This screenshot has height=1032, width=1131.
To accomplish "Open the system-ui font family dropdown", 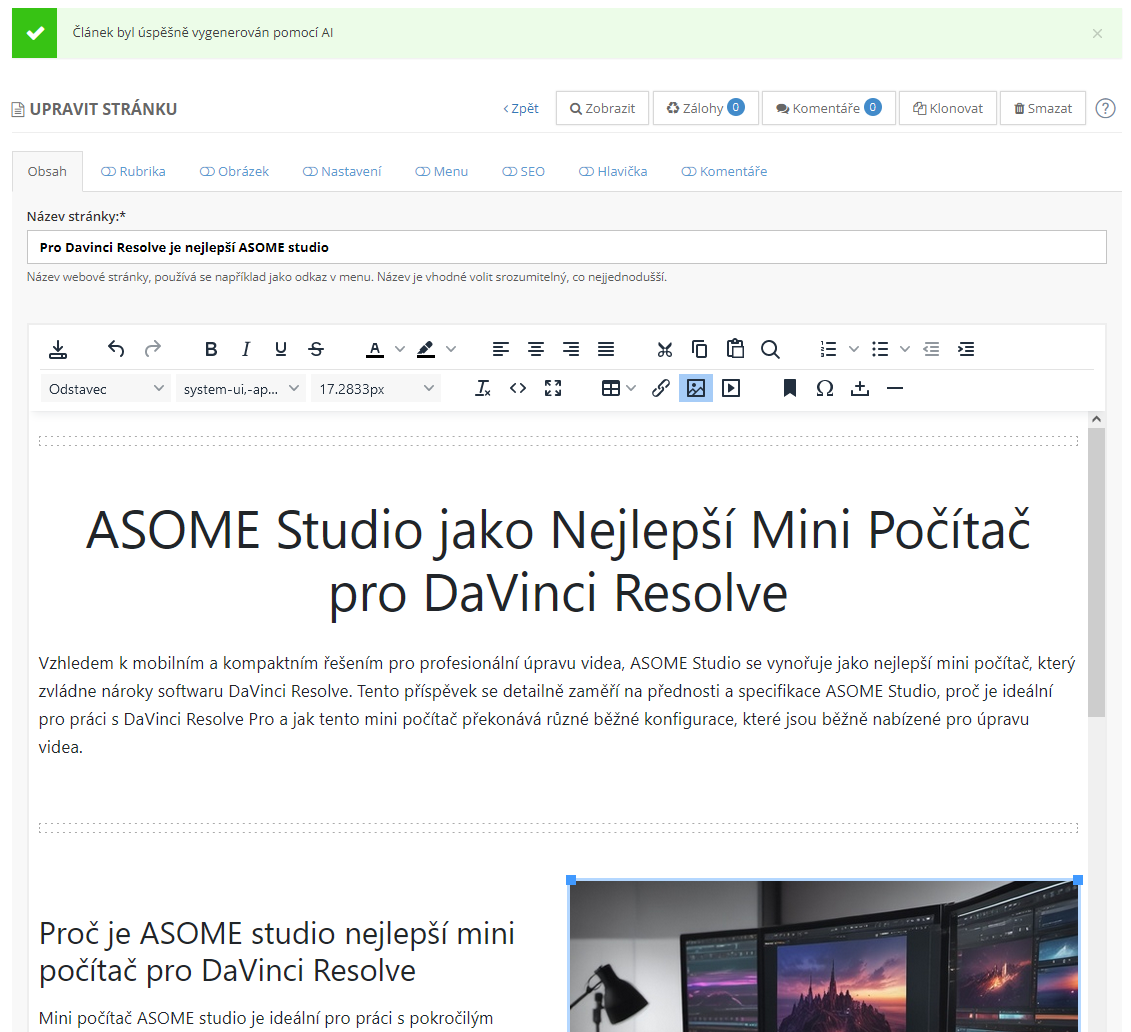I will [x=241, y=389].
